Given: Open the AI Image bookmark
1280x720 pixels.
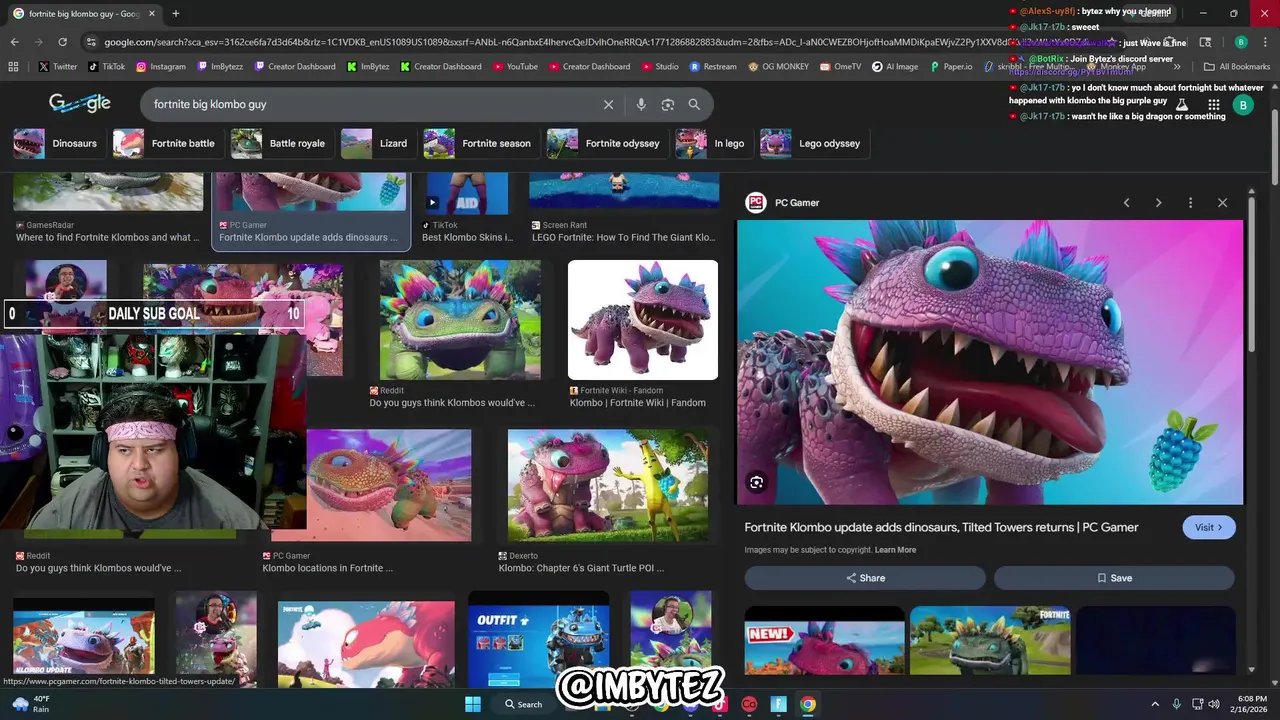Looking at the screenshot, I should click(x=895, y=66).
